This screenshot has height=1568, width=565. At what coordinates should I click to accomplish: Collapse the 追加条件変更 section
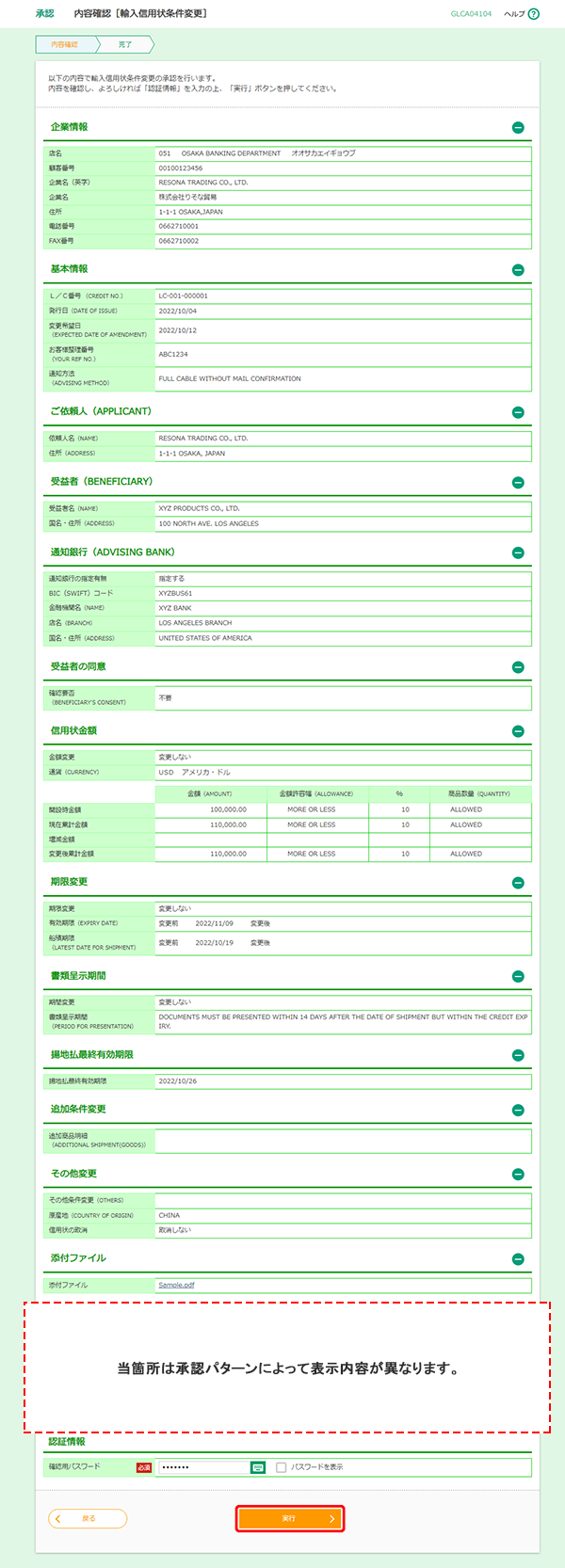(518, 1111)
